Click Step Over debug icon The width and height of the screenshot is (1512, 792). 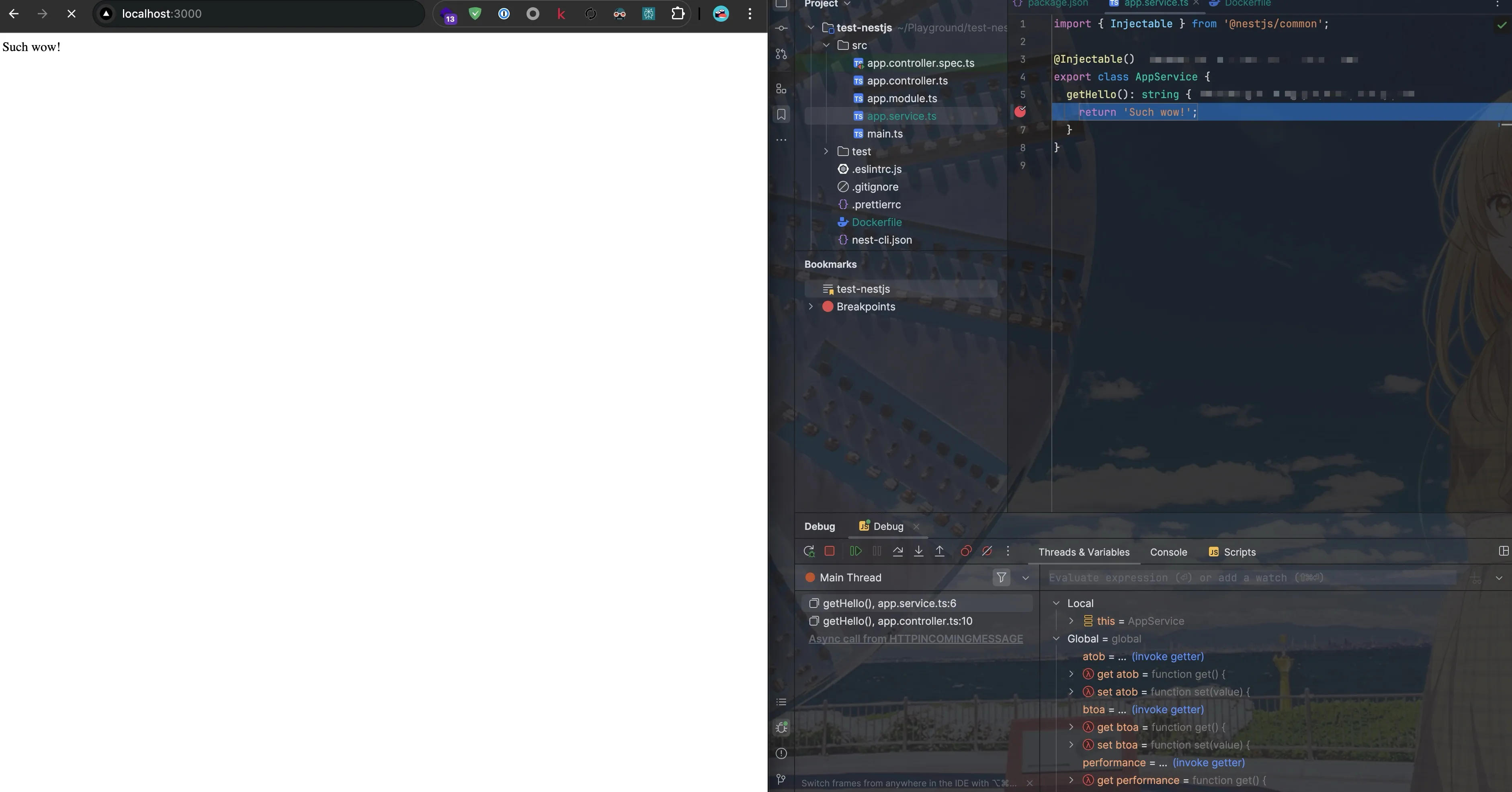(x=897, y=551)
